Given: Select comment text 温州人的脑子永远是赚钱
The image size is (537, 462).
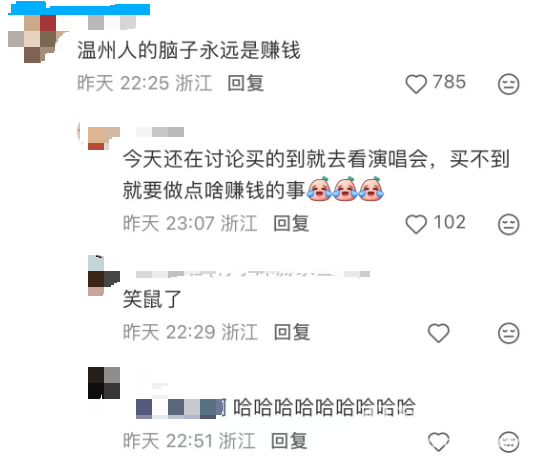Looking at the screenshot, I should pos(189,50).
